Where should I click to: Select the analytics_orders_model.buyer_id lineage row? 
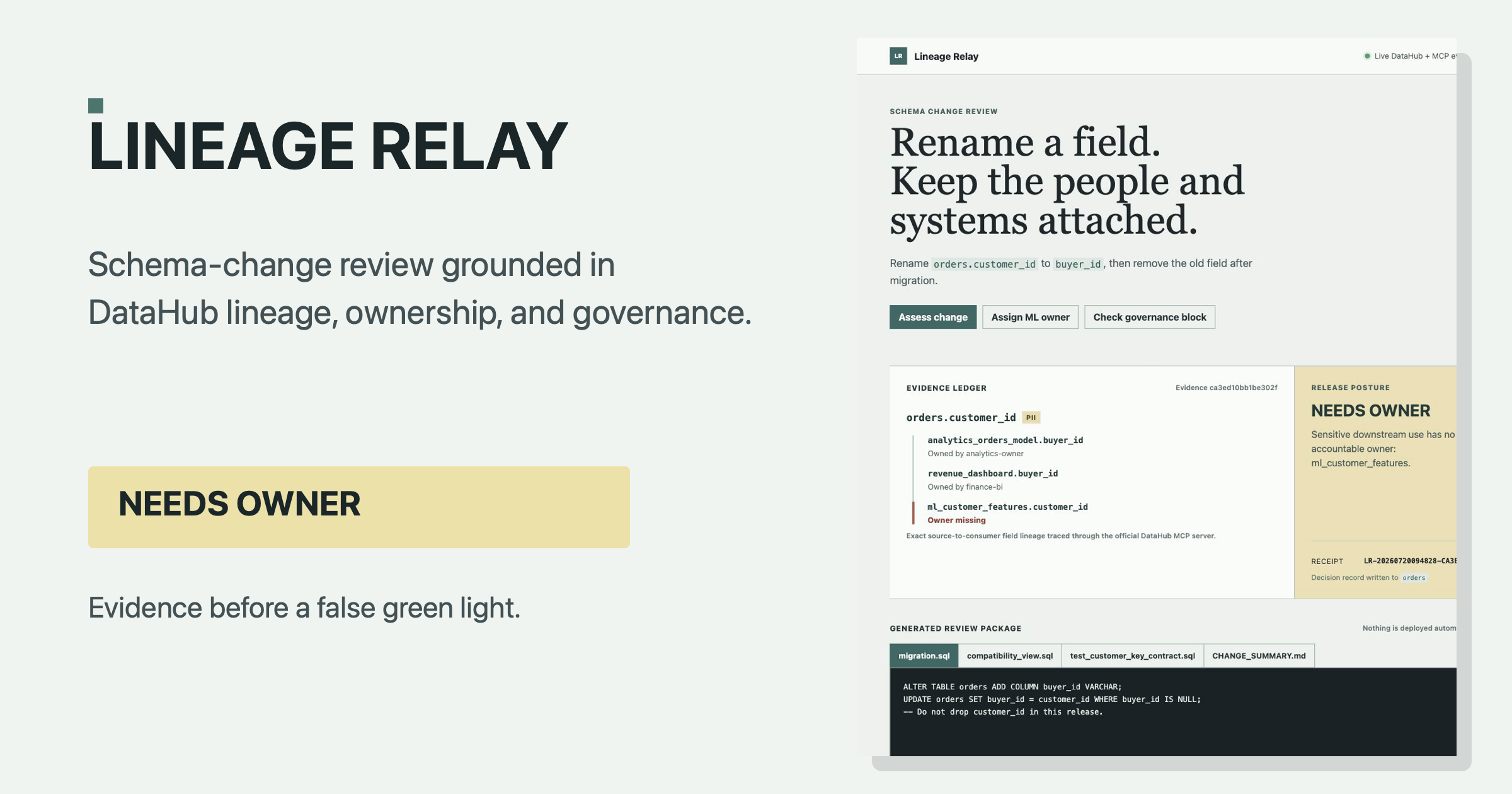pos(1005,440)
